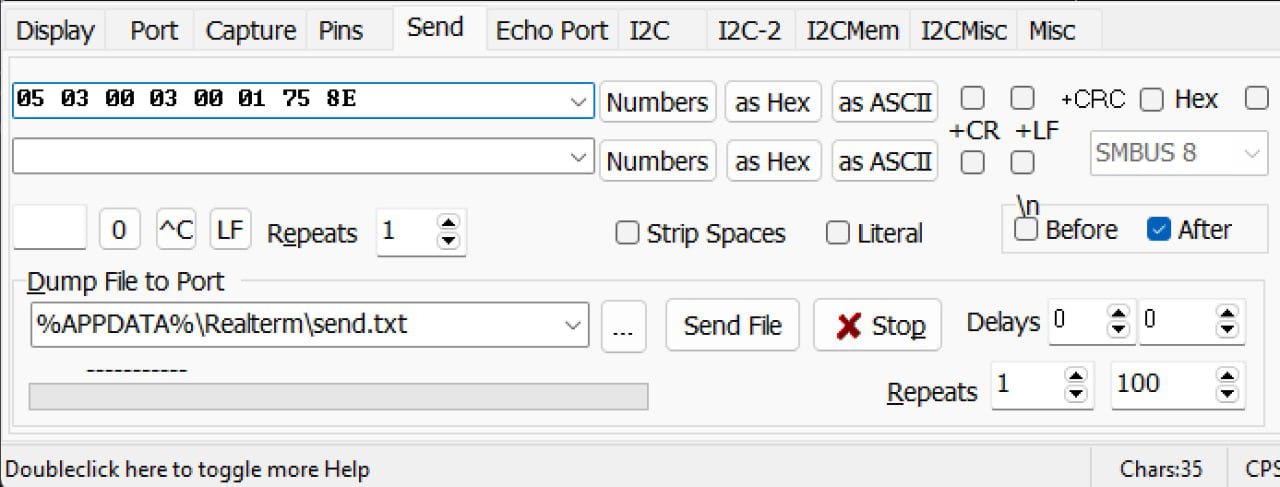Uncheck the After checkbox

1159,229
